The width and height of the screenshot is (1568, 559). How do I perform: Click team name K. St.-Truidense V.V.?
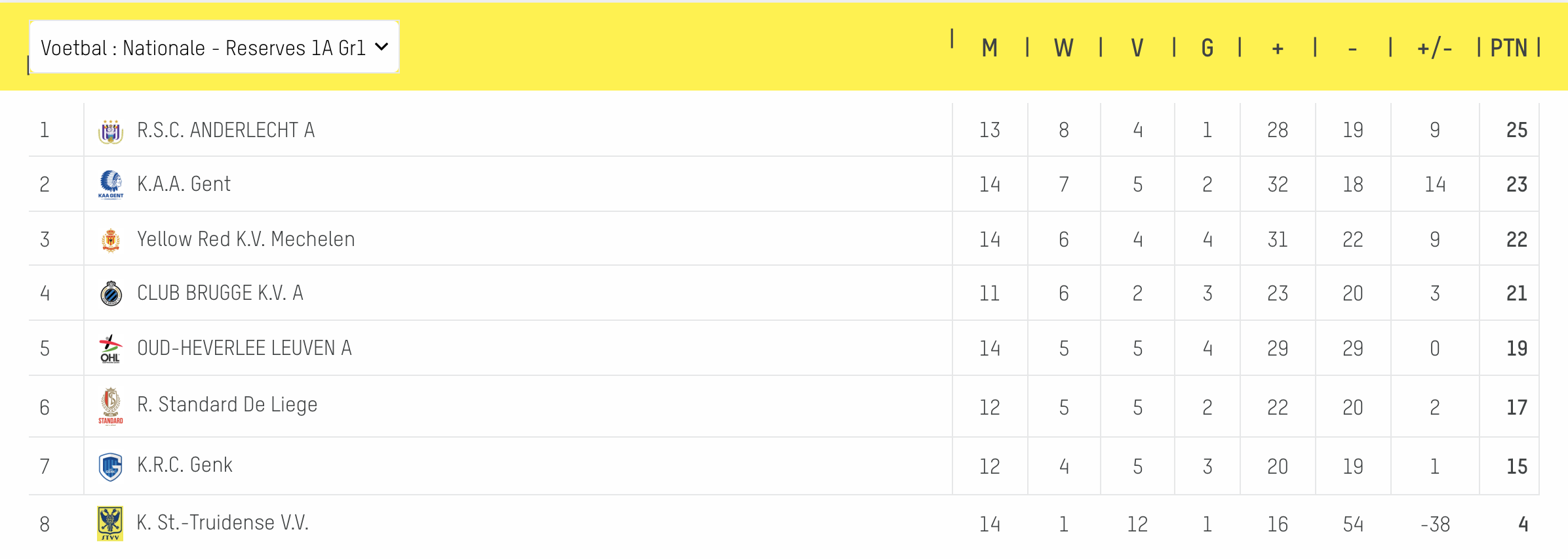(x=223, y=522)
